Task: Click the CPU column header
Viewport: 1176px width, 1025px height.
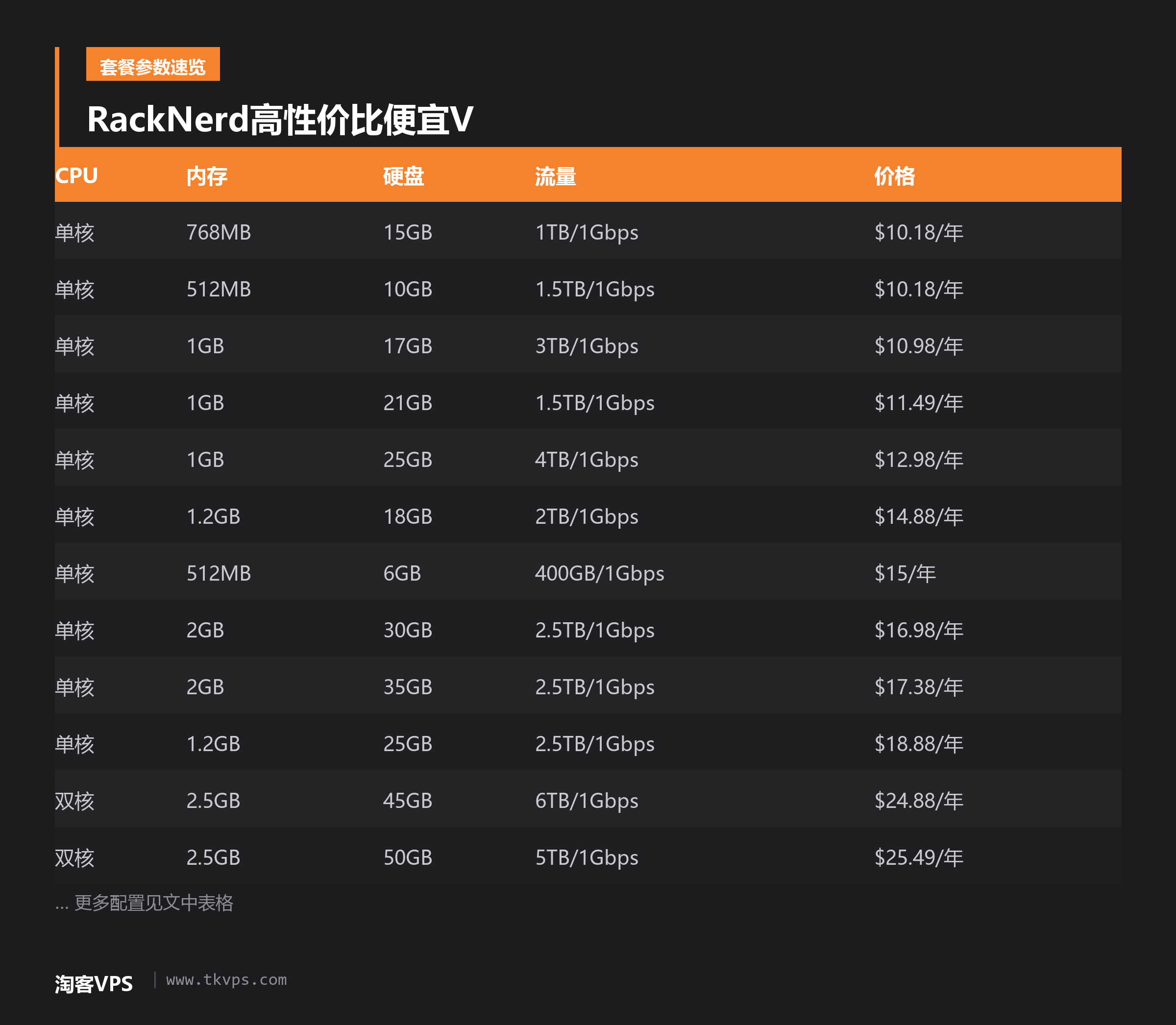Action: [x=76, y=175]
